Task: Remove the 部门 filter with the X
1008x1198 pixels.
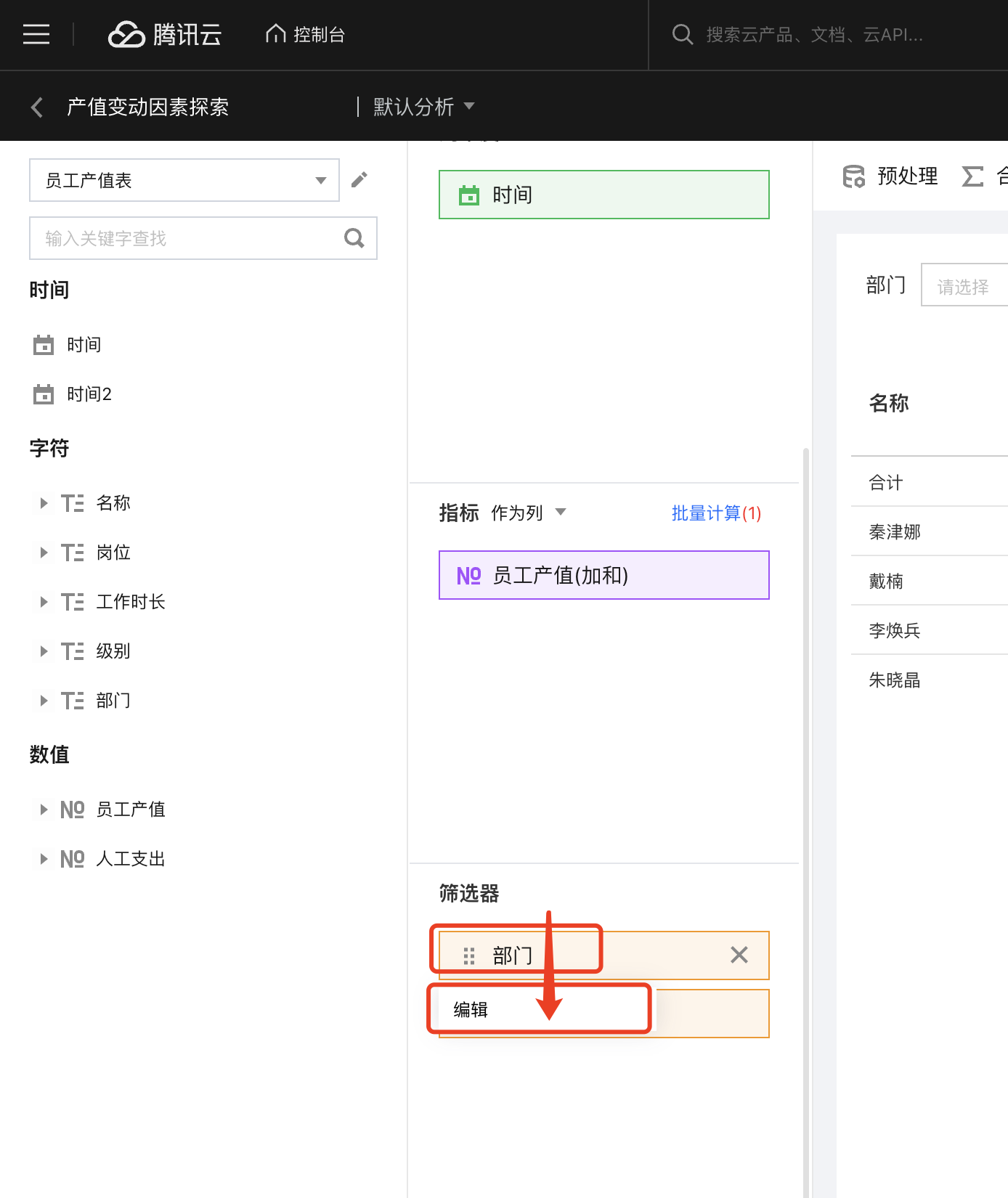Action: (x=739, y=955)
